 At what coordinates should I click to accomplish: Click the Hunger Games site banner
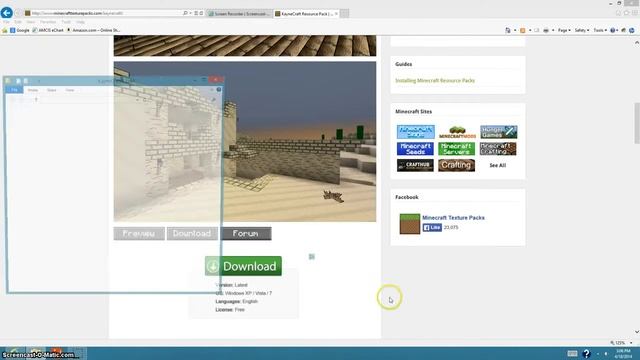498,132
